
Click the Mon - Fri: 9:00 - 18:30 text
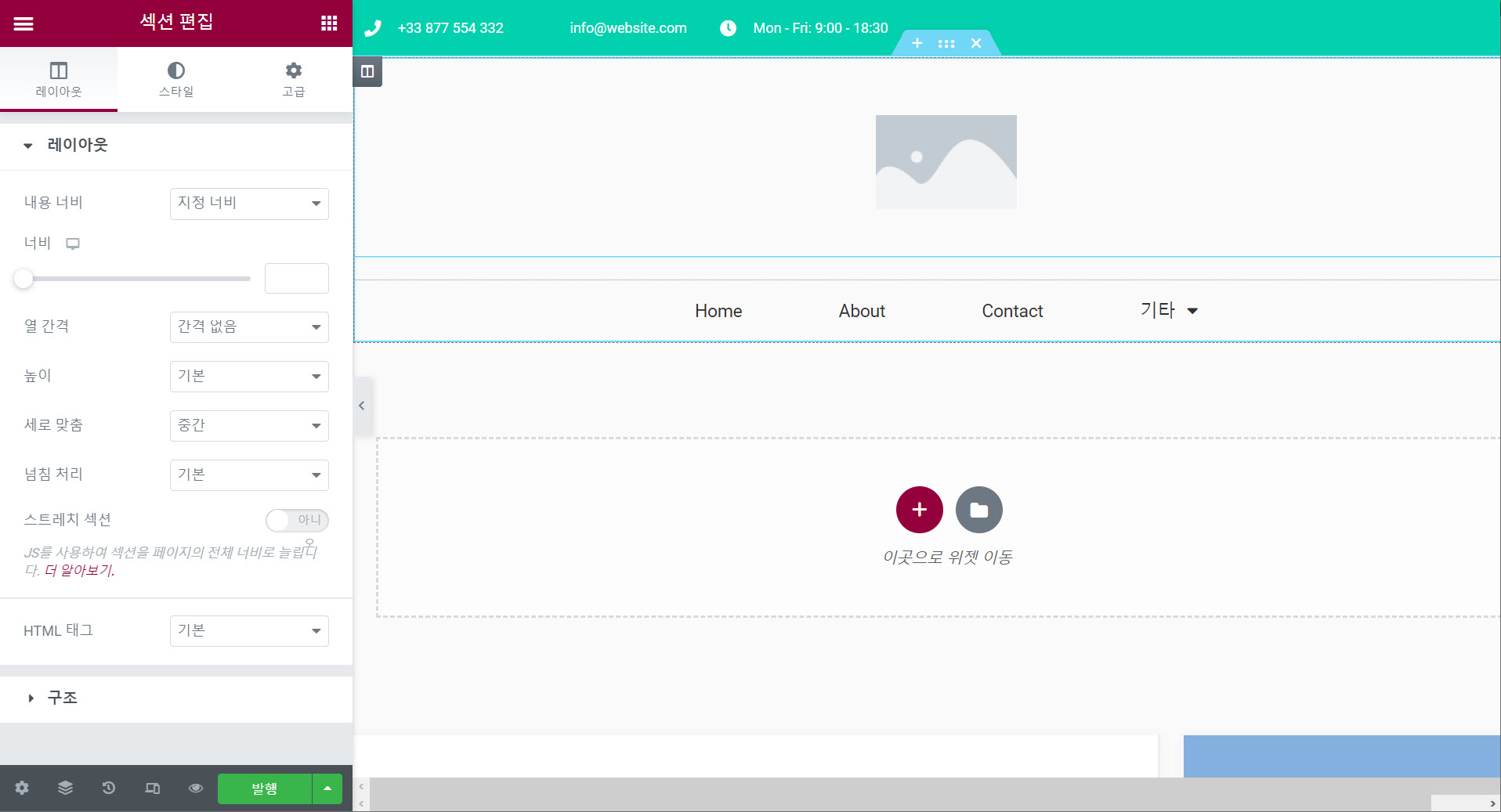[x=820, y=28]
